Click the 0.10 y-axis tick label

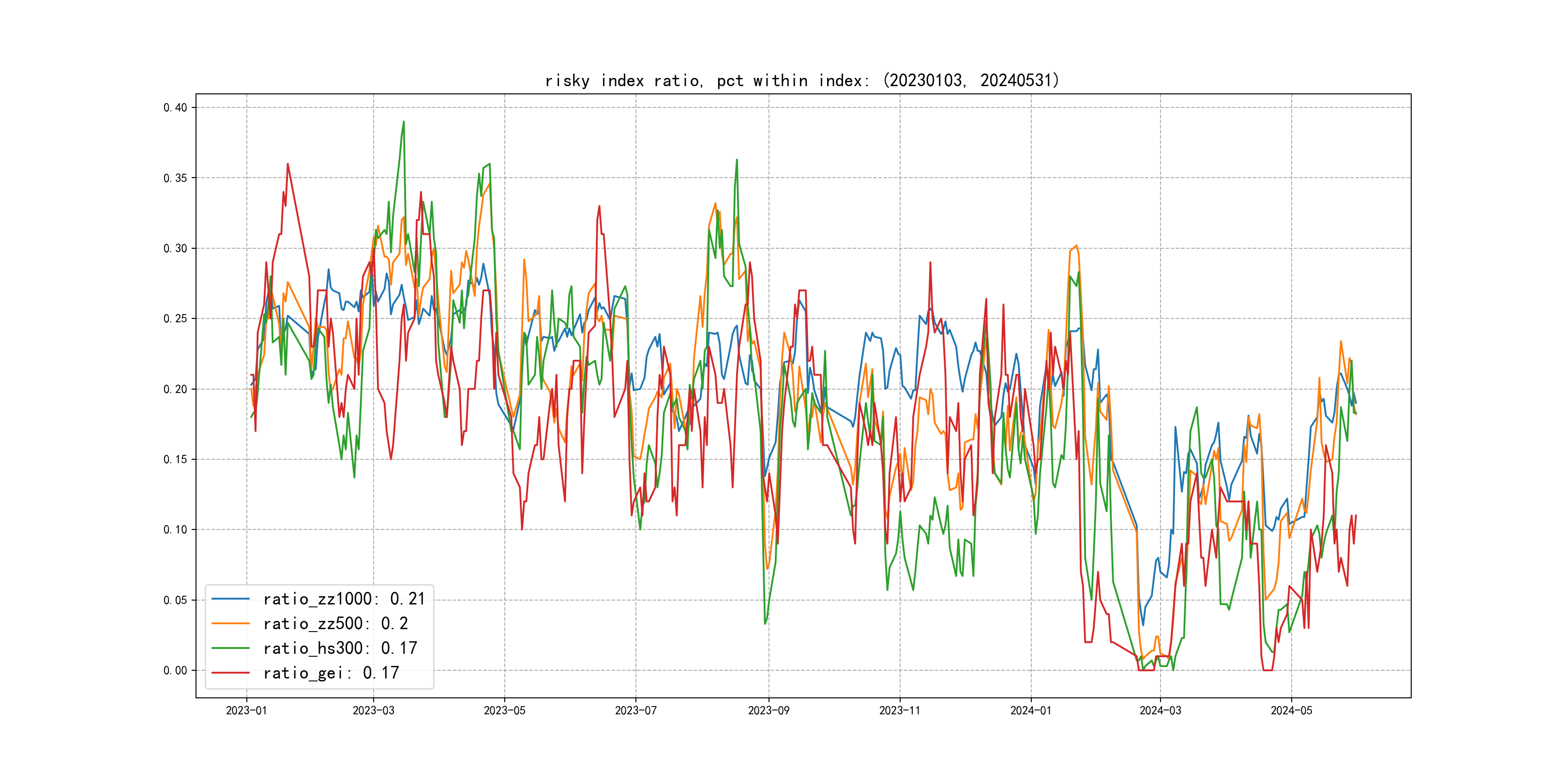175,529
